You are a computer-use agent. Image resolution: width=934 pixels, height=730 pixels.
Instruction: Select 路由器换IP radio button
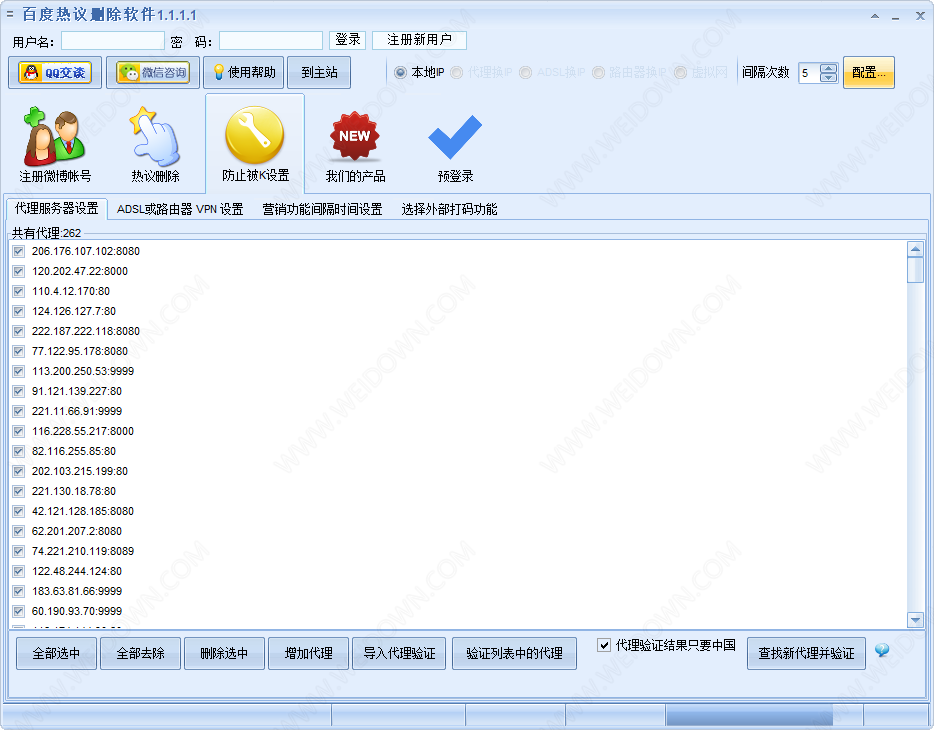pyautogui.click(x=599, y=73)
